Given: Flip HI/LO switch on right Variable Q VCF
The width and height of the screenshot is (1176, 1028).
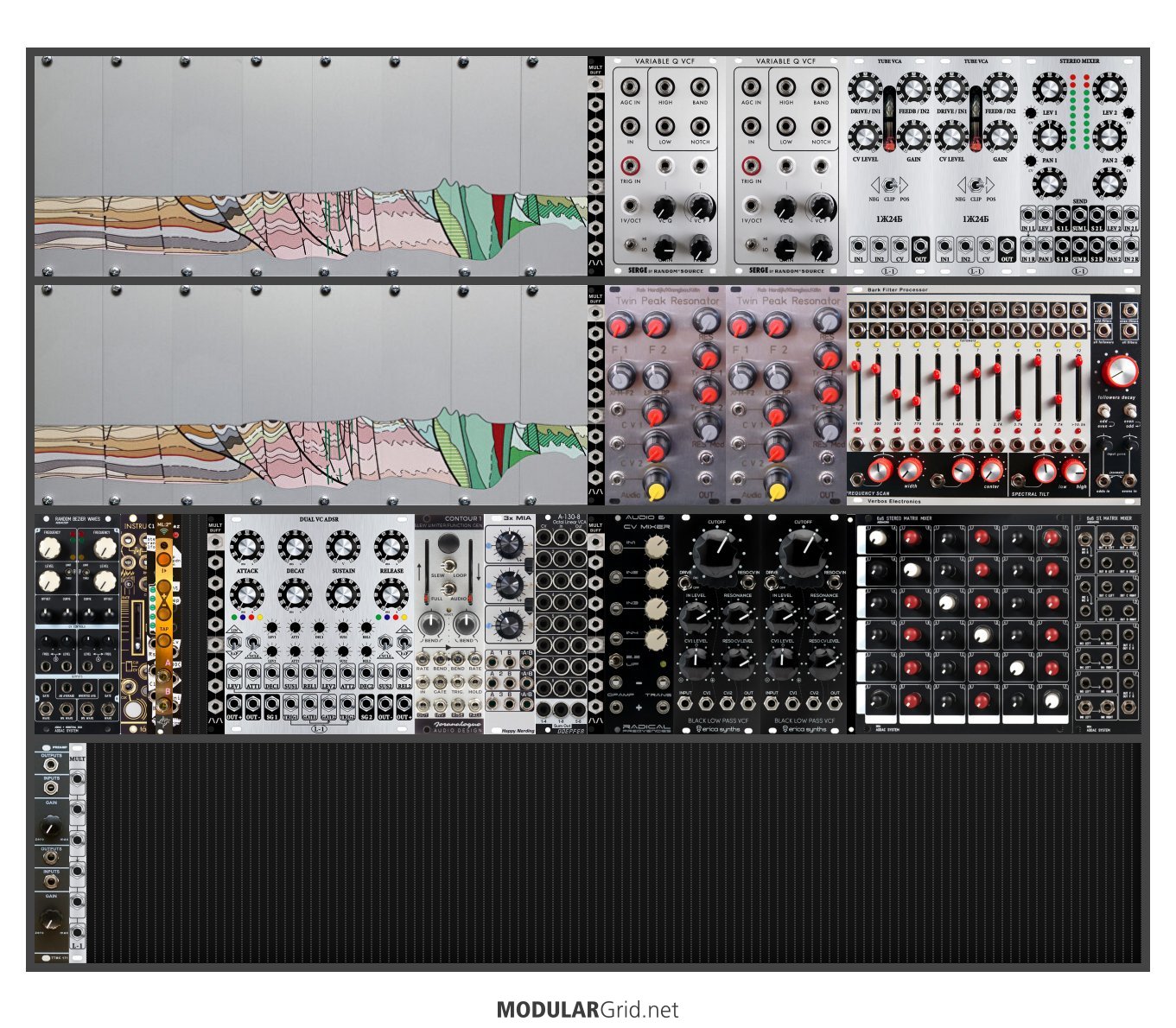Looking at the screenshot, I should [753, 244].
